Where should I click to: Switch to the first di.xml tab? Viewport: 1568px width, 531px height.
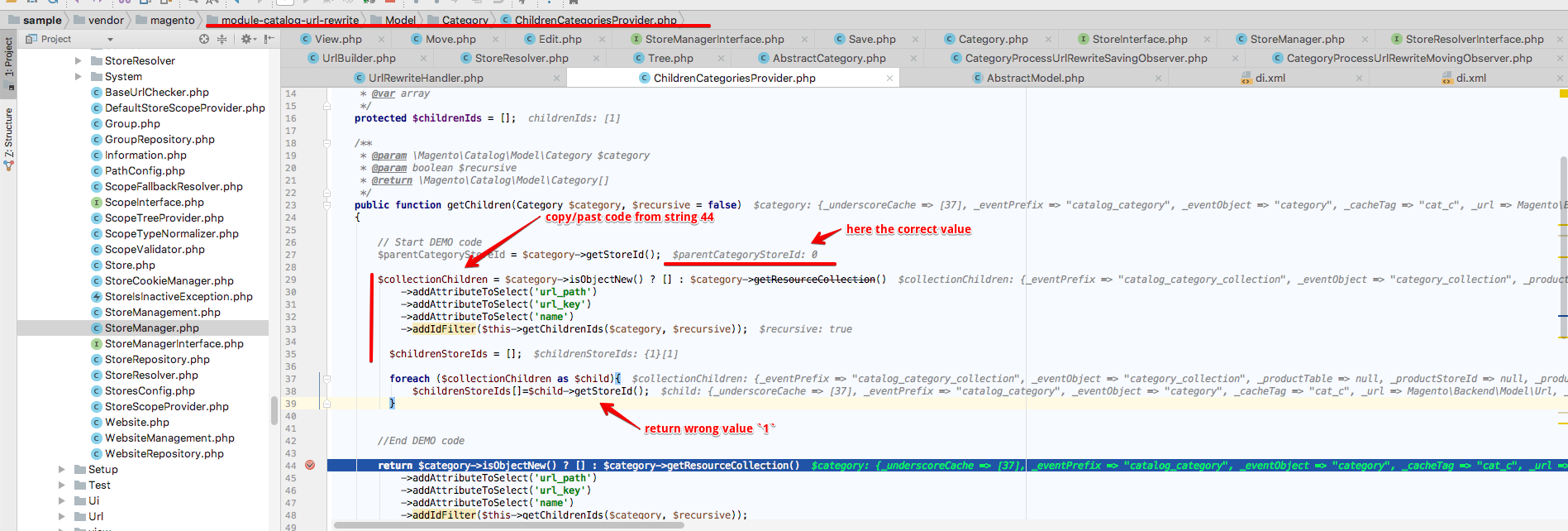point(1270,78)
